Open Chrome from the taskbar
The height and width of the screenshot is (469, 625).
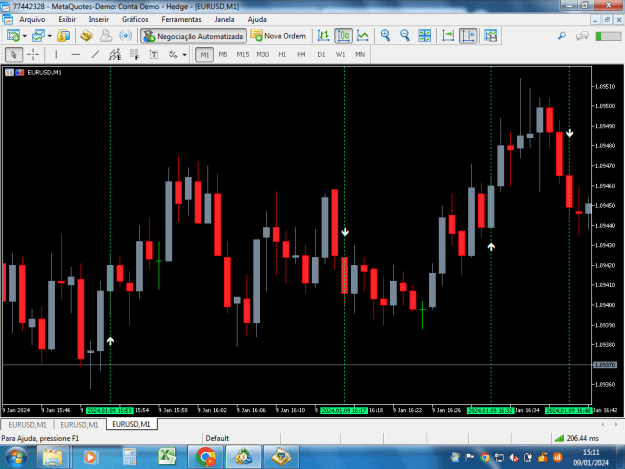click(x=206, y=457)
